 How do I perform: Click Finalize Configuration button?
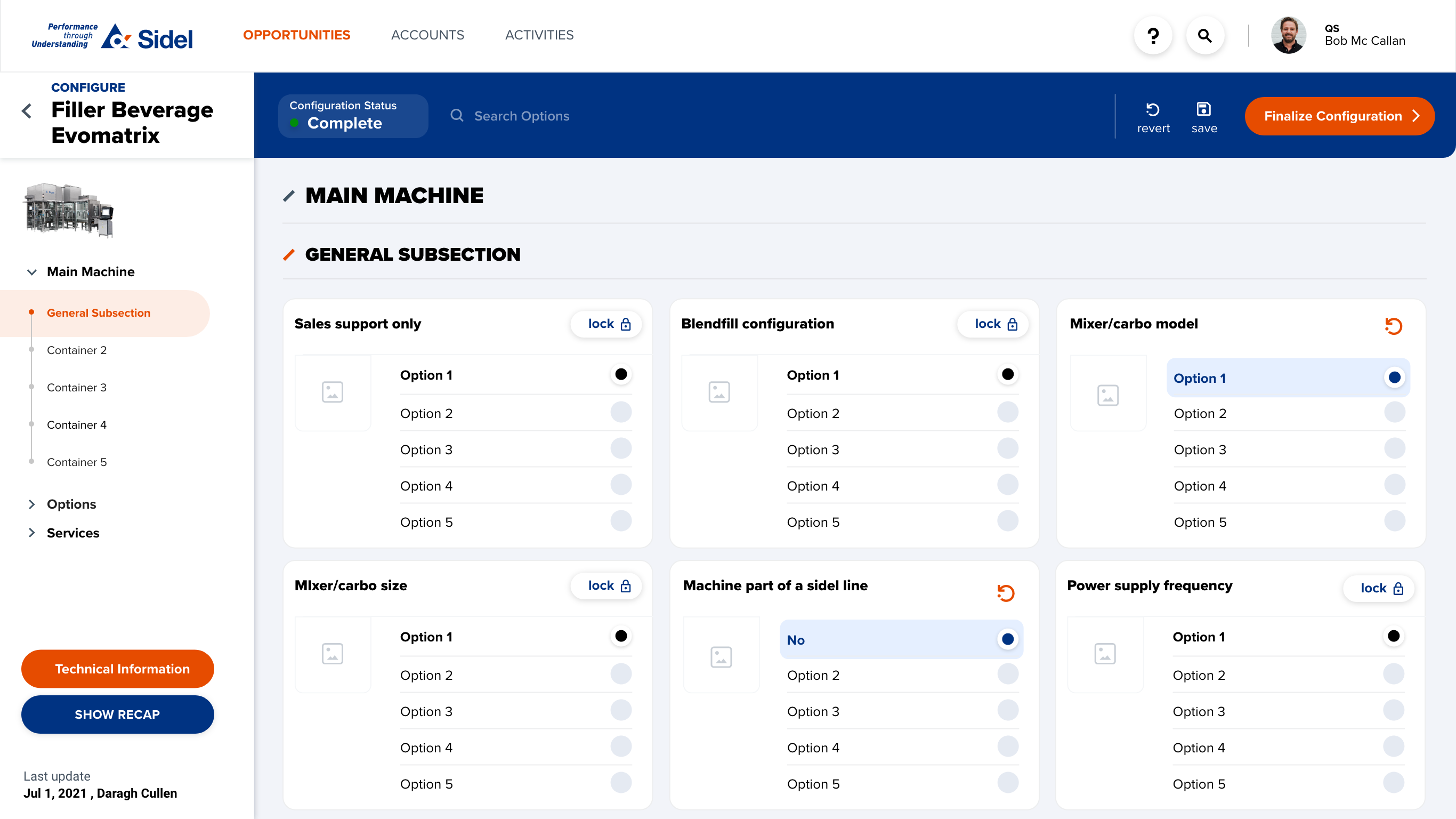coord(1340,117)
